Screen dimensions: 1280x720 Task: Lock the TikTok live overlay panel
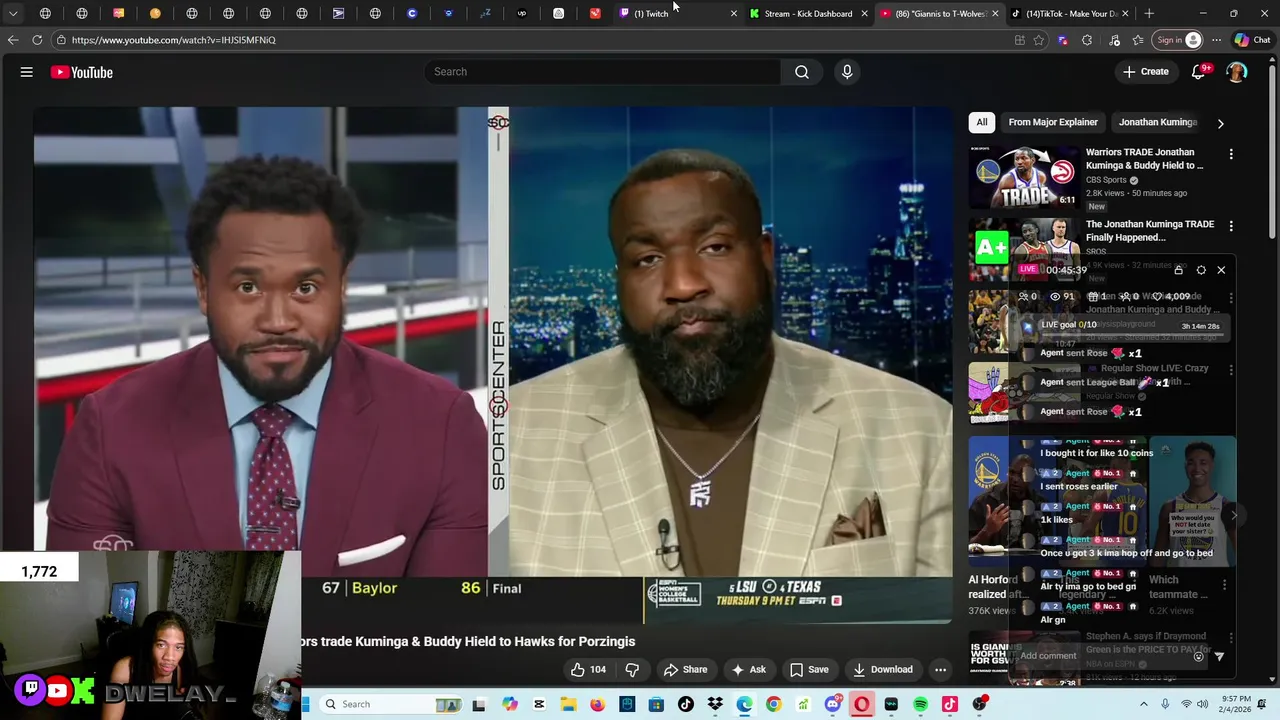(x=1179, y=270)
